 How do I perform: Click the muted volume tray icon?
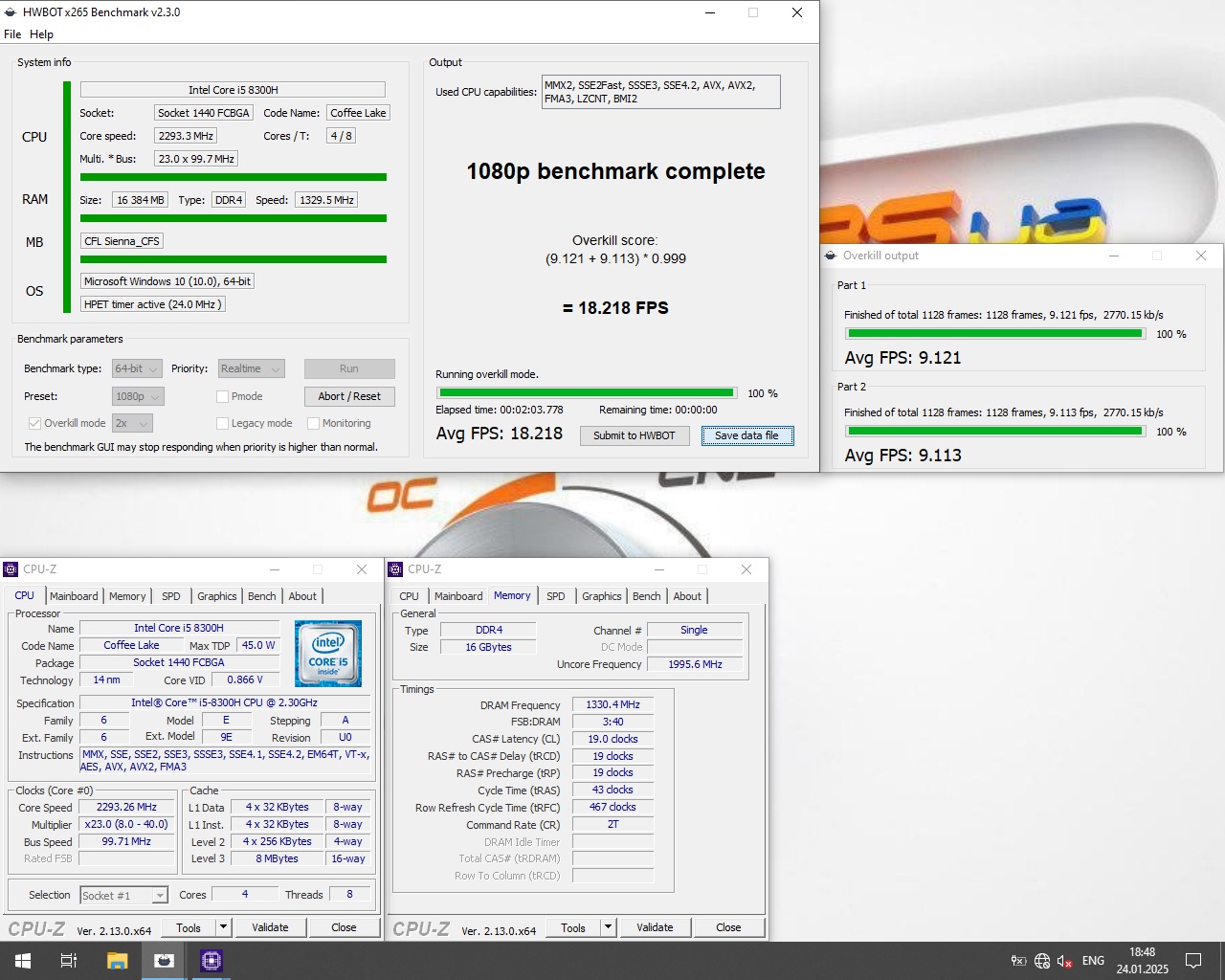[1065, 961]
